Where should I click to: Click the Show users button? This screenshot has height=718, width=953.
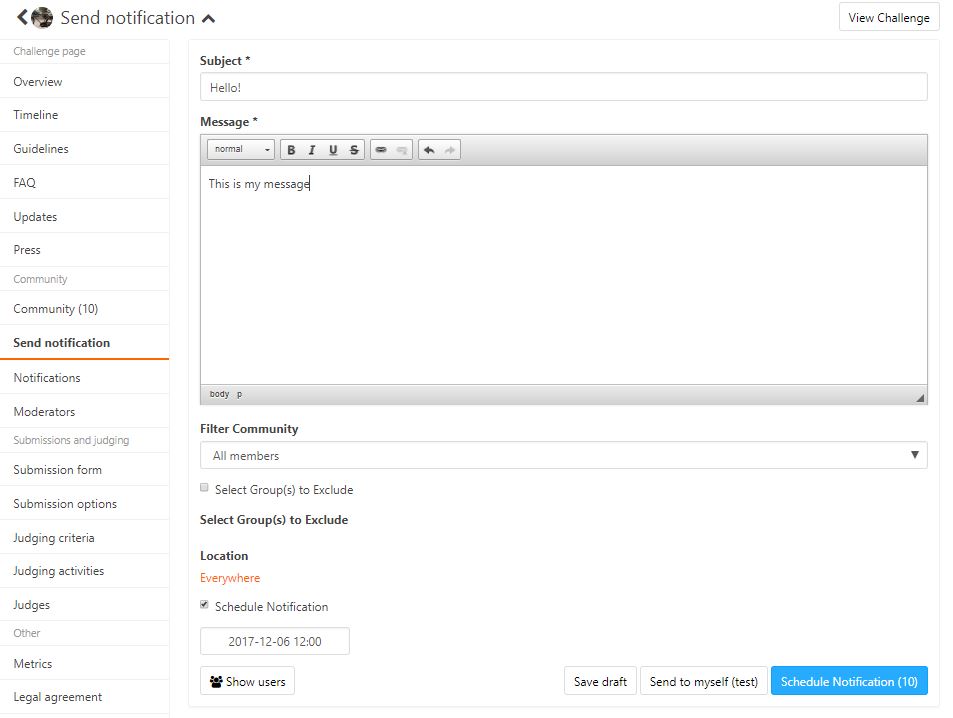[247, 681]
